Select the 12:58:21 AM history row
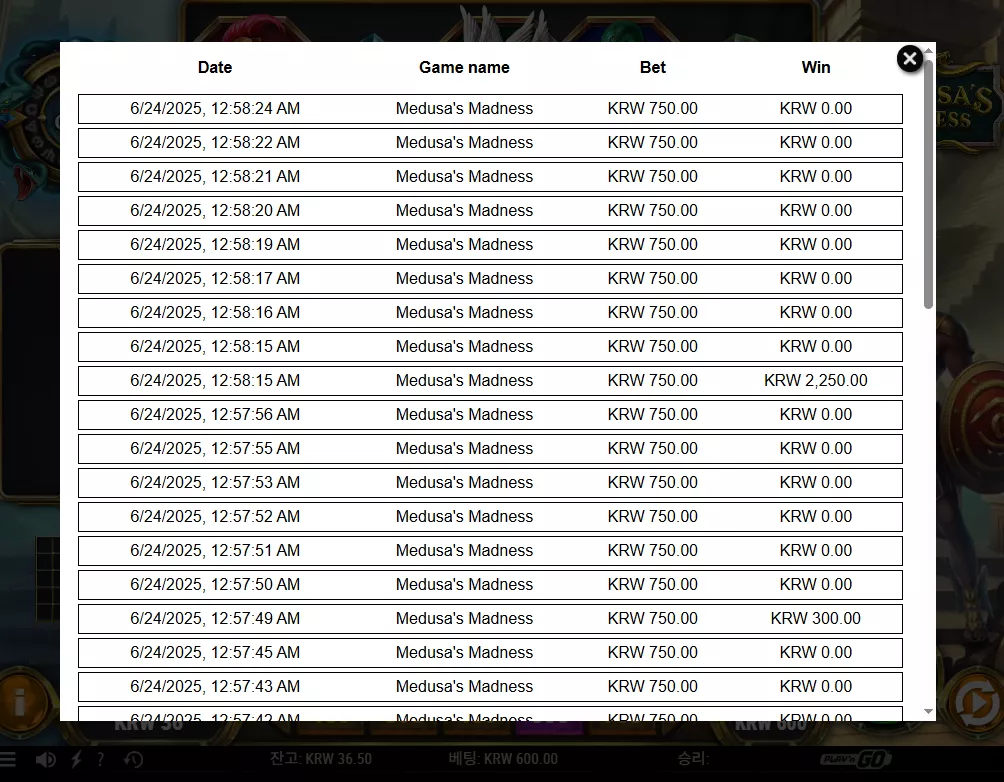 [490, 177]
